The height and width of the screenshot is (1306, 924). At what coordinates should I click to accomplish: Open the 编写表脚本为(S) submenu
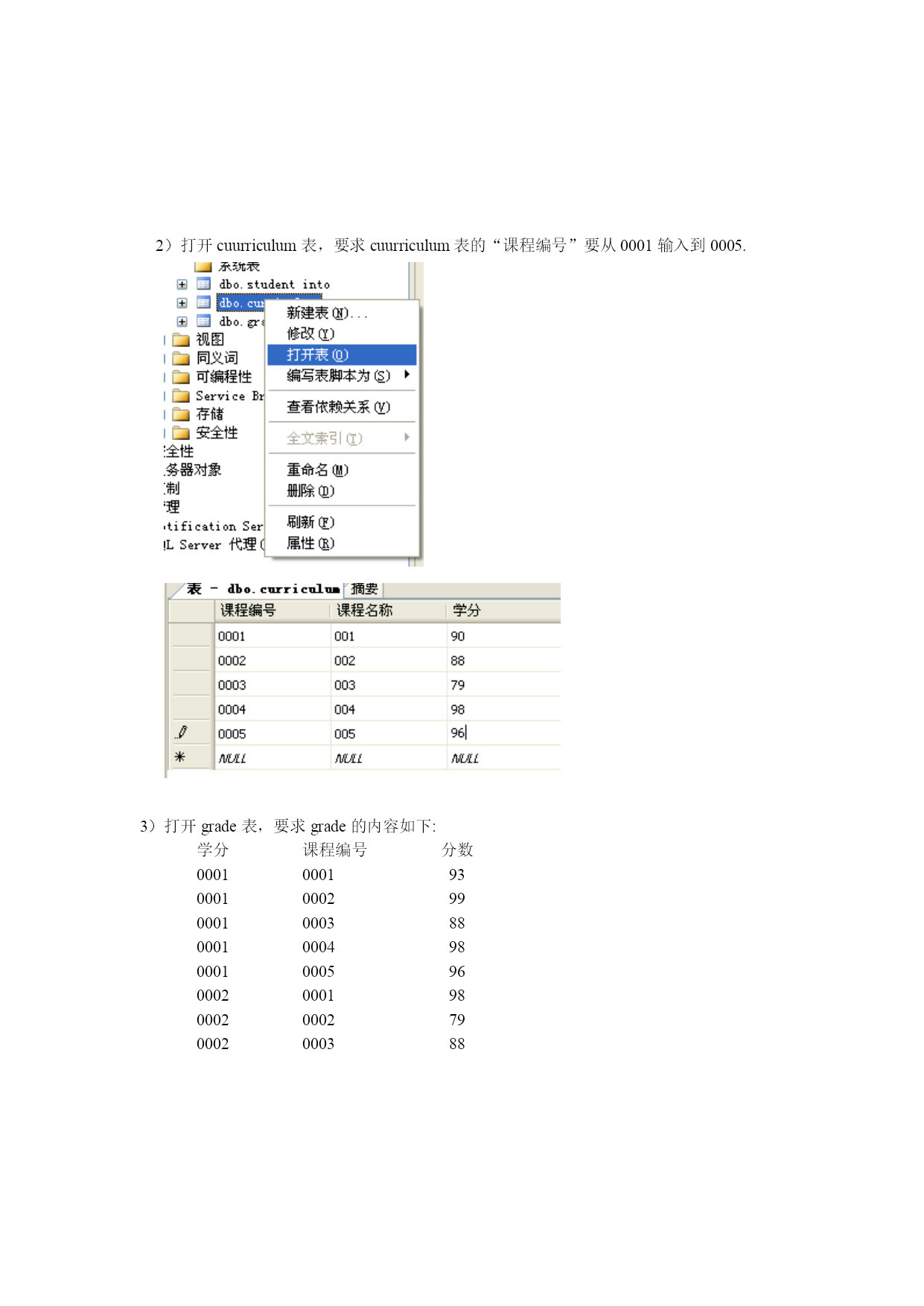pyautogui.click(x=342, y=375)
